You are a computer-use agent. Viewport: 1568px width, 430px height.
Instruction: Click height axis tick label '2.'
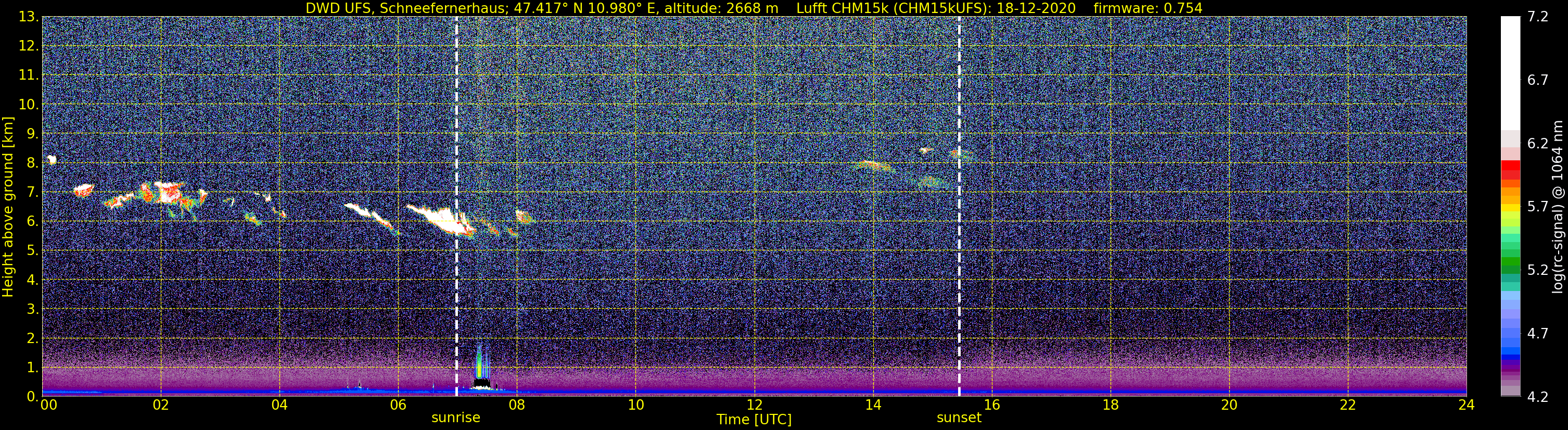[32, 339]
